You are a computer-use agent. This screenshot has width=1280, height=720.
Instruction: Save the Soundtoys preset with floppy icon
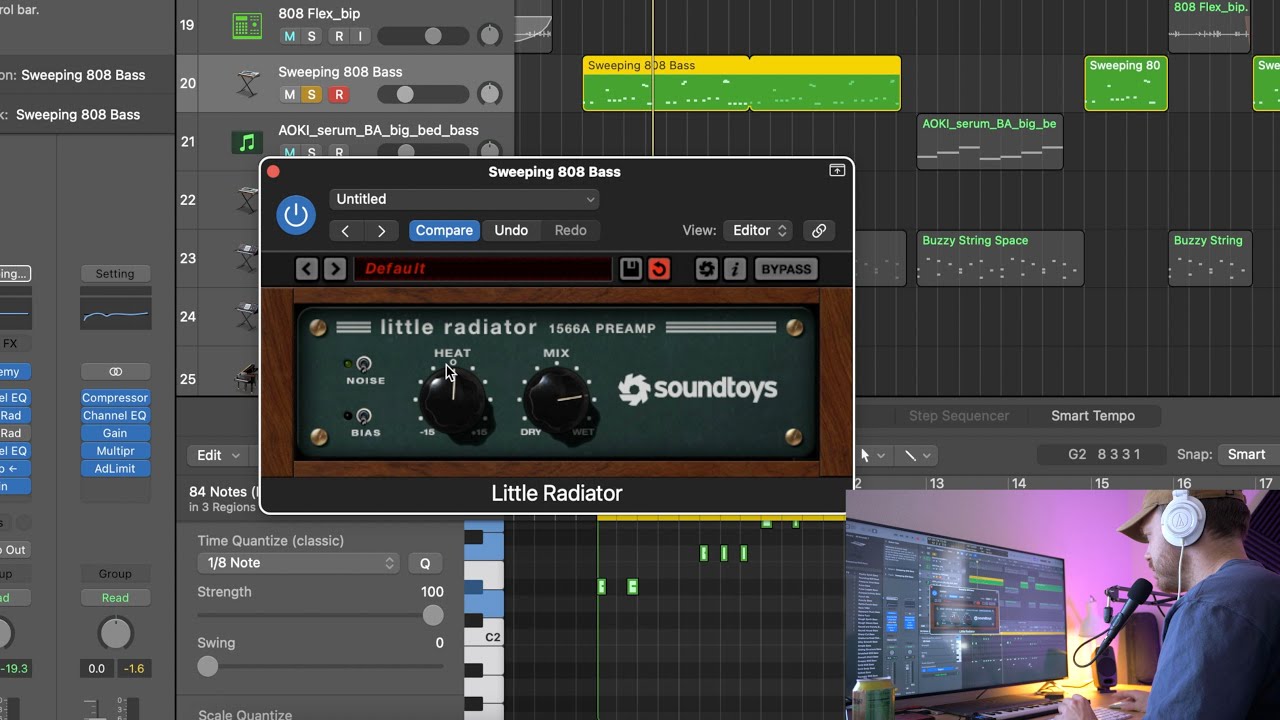630,269
